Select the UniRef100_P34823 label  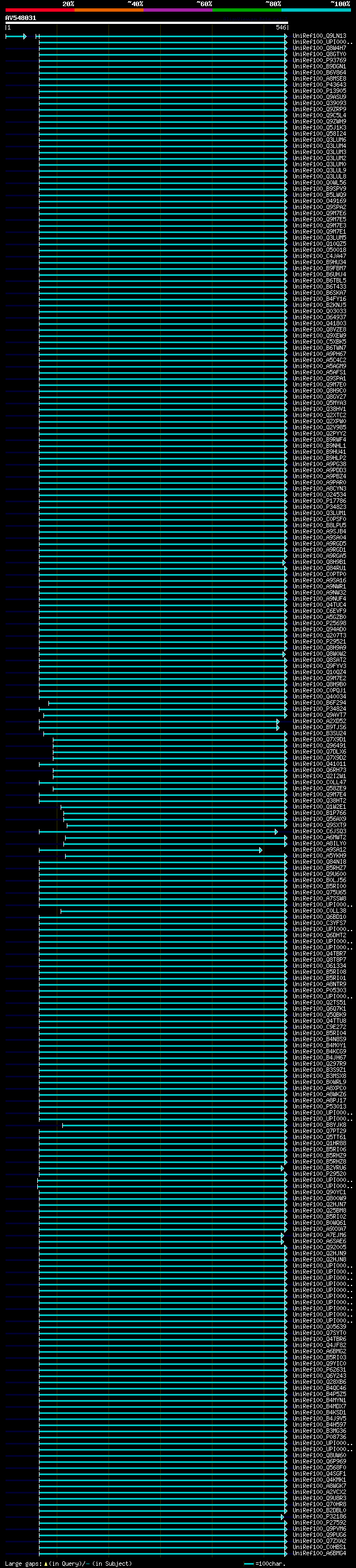pyautogui.click(x=319, y=507)
